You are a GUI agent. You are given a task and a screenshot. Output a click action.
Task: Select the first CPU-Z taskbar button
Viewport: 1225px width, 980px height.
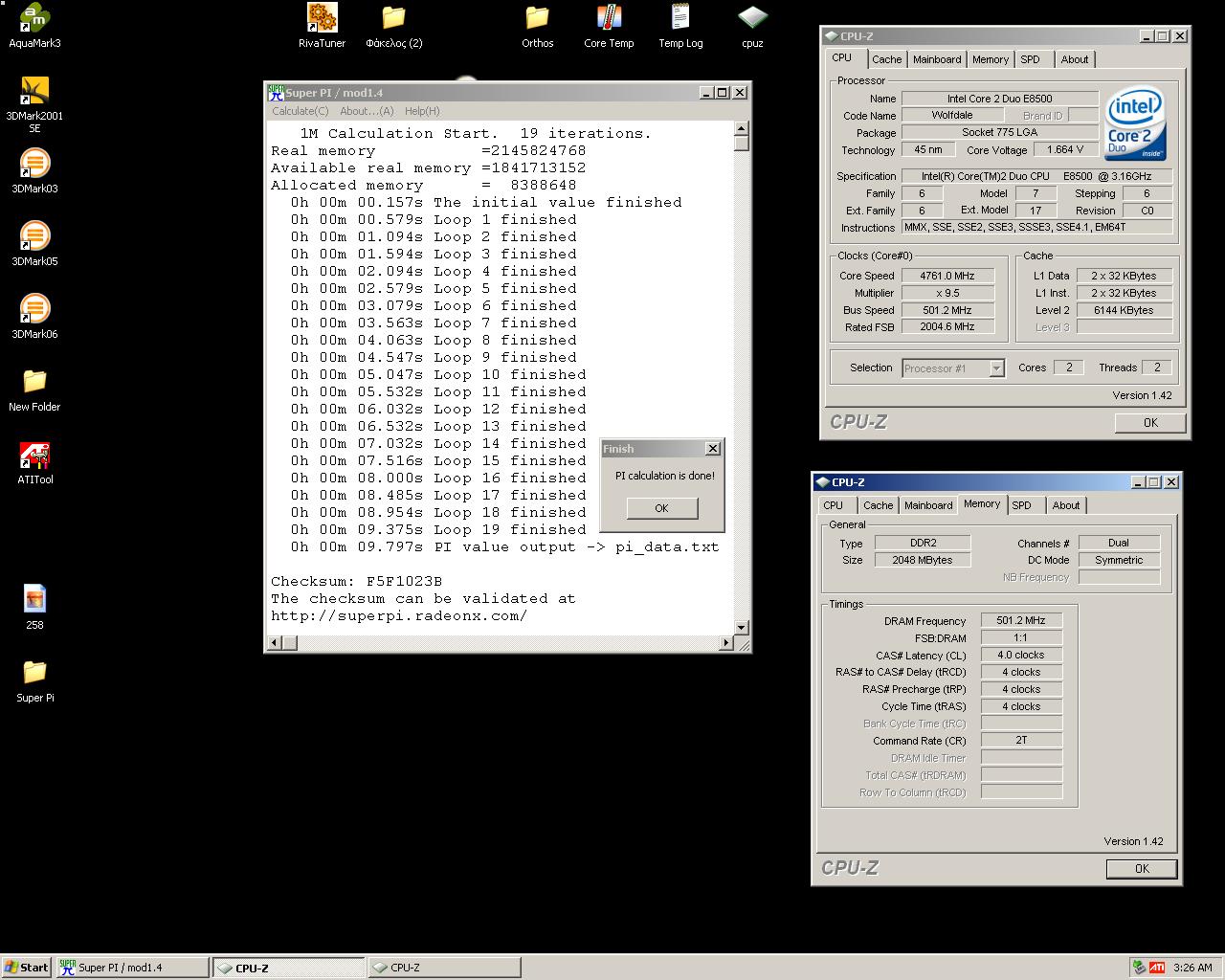288,968
